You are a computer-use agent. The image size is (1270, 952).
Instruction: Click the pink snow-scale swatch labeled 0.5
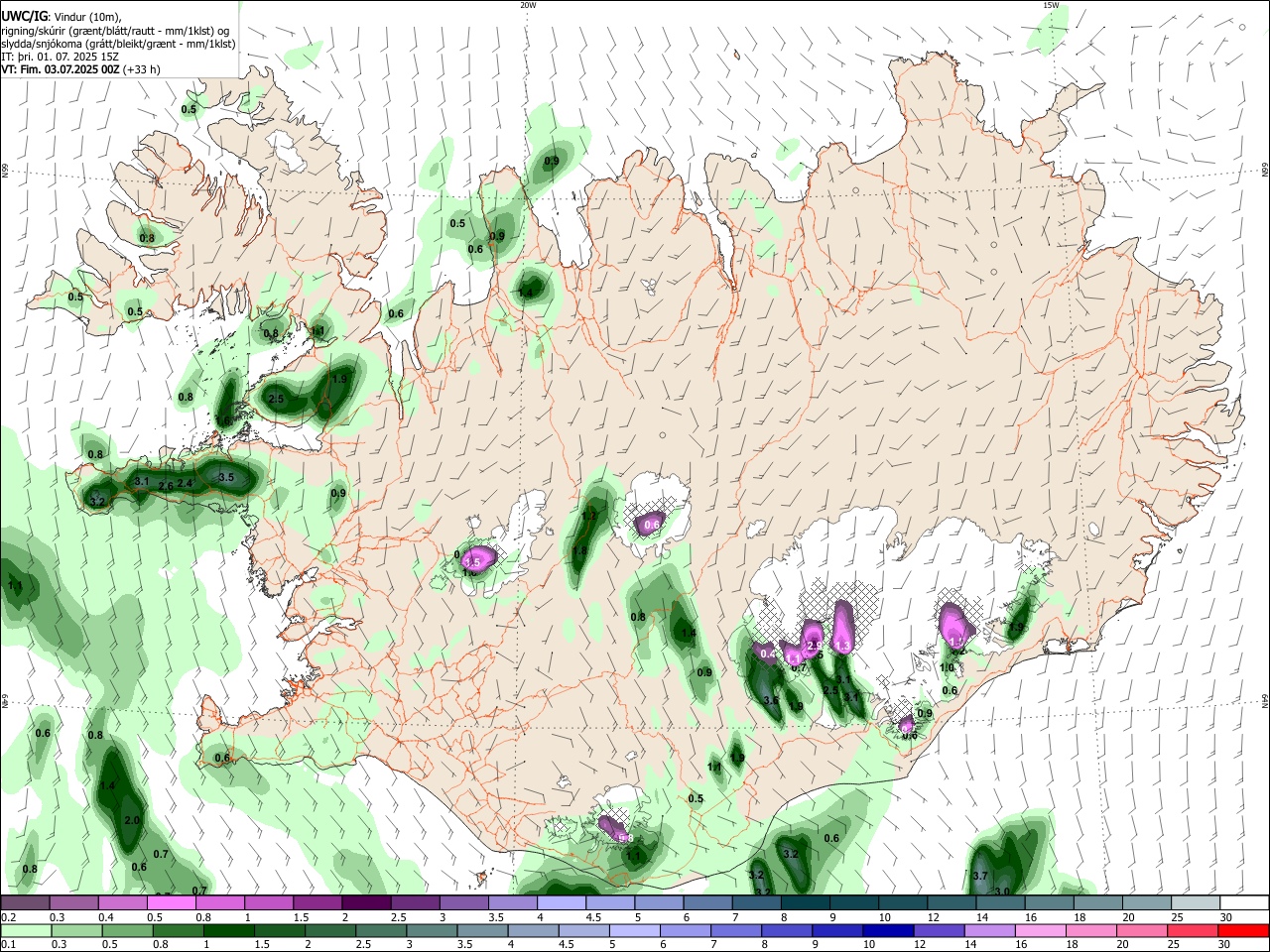point(172,902)
